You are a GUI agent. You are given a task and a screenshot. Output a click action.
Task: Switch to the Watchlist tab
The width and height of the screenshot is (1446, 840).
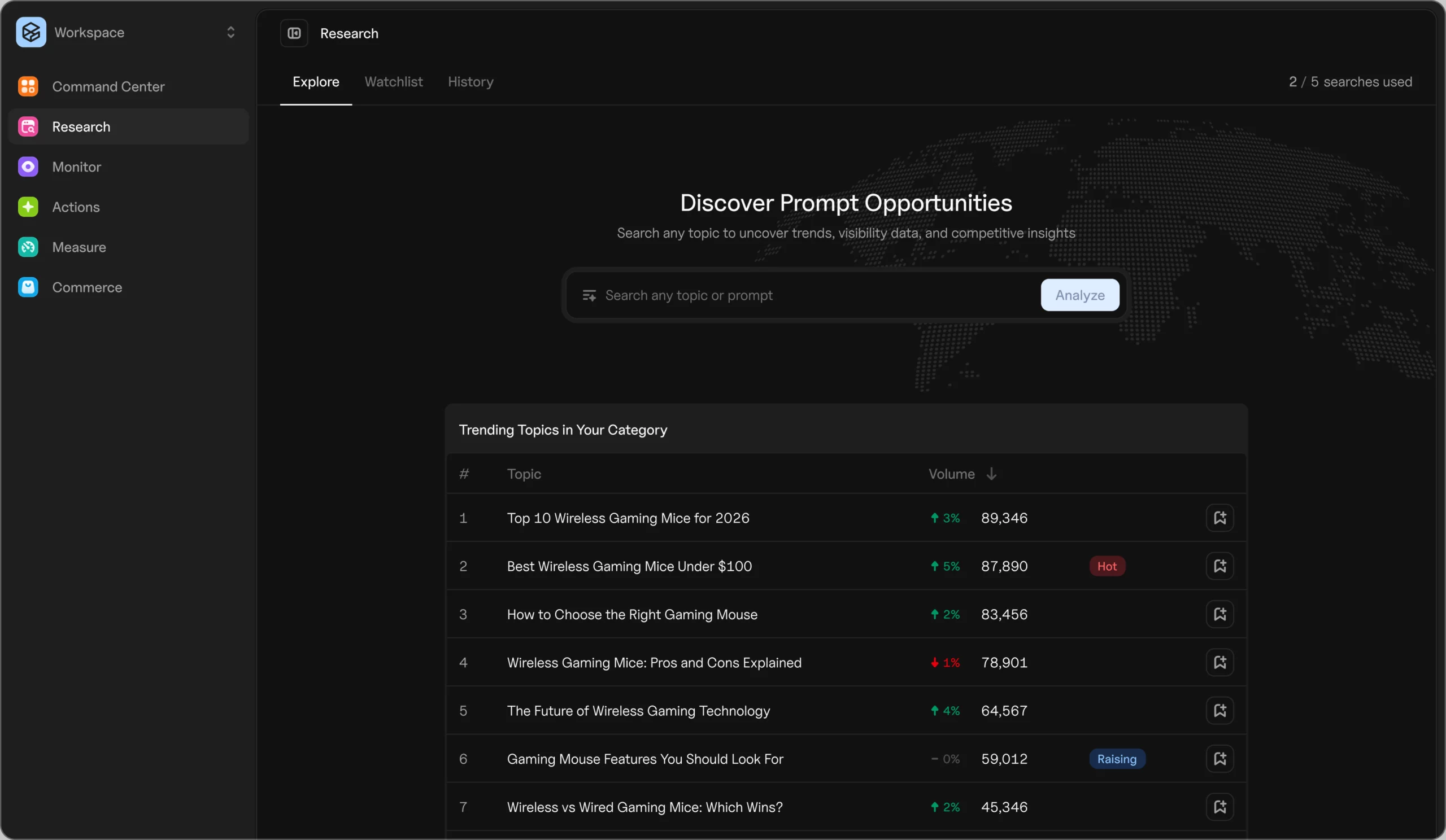pos(393,82)
